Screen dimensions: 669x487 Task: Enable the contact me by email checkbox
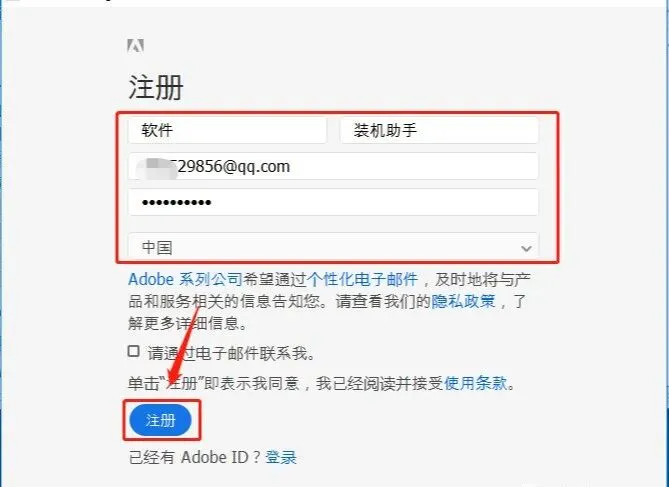tap(134, 351)
